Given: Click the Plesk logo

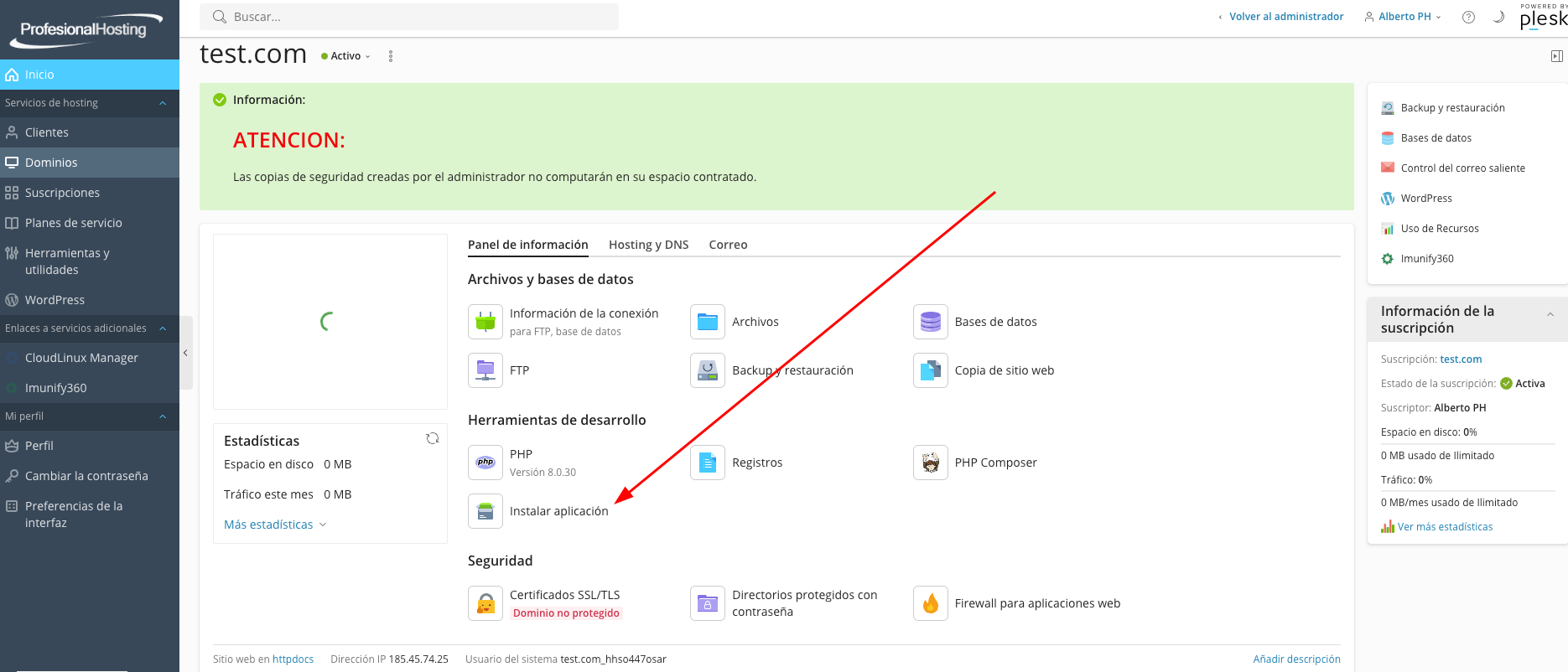Looking at the screenshot, I should point(1544,17).
